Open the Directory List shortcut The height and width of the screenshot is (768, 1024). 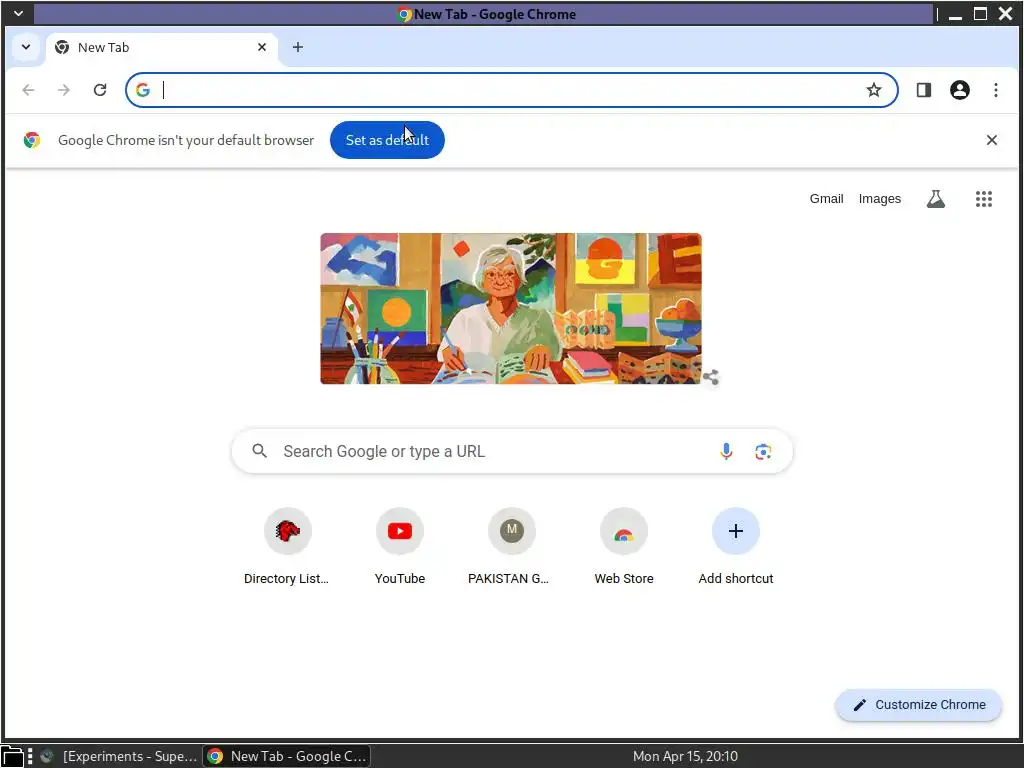coord(287,547)
